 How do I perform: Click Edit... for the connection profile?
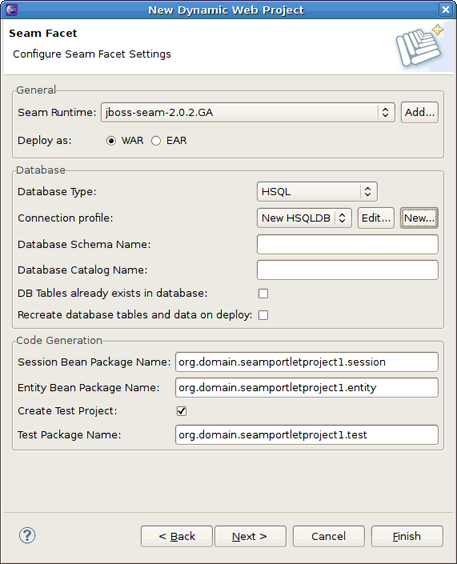pyautogui.click(x=376, y=218)
